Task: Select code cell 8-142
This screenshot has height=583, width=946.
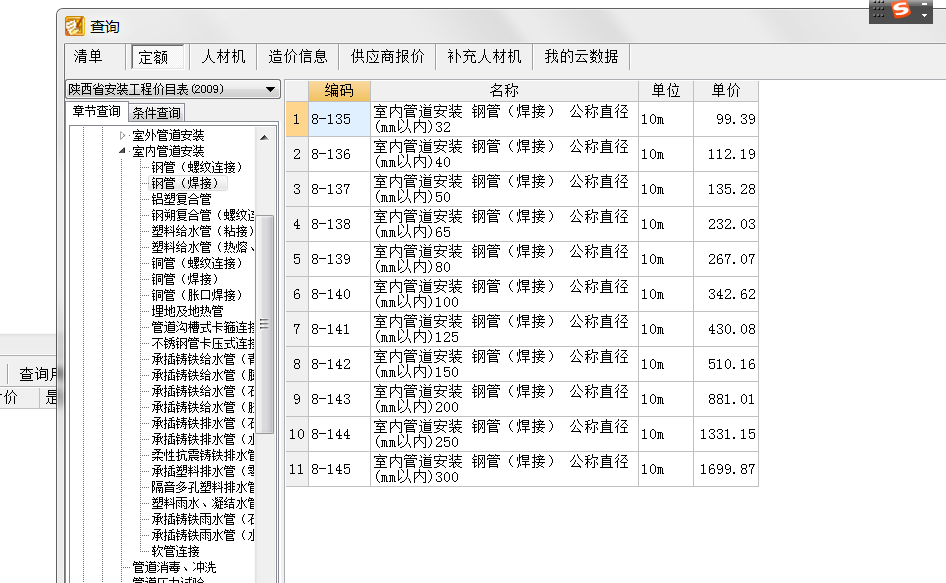Action: point(339,364)
